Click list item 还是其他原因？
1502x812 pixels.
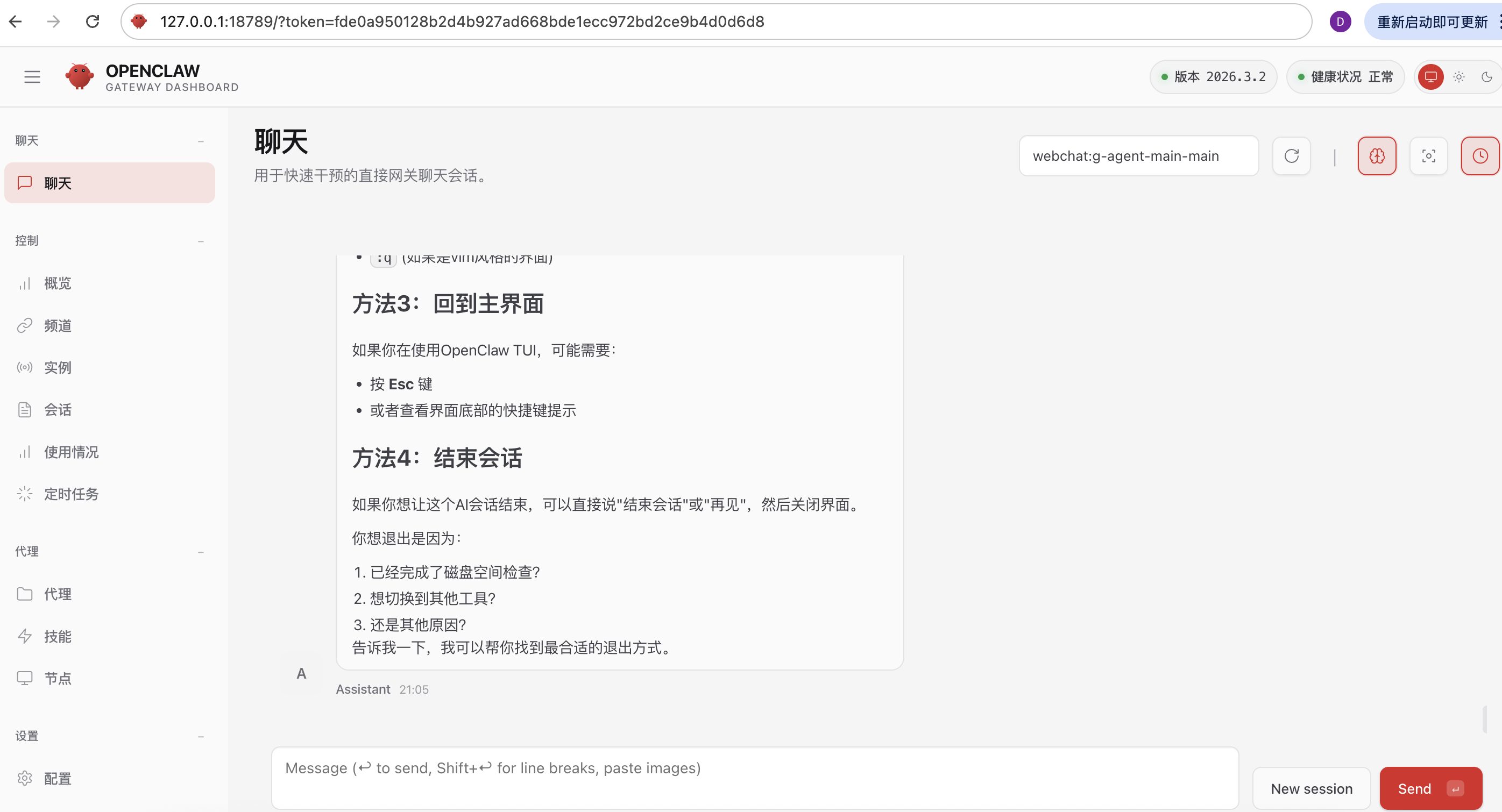click(x=418, y=625)
